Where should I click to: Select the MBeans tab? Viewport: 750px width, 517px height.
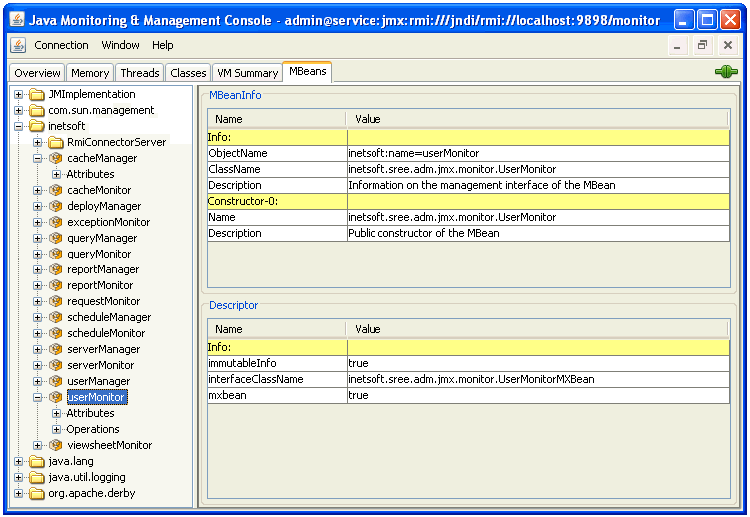click(x=308, y=72)
